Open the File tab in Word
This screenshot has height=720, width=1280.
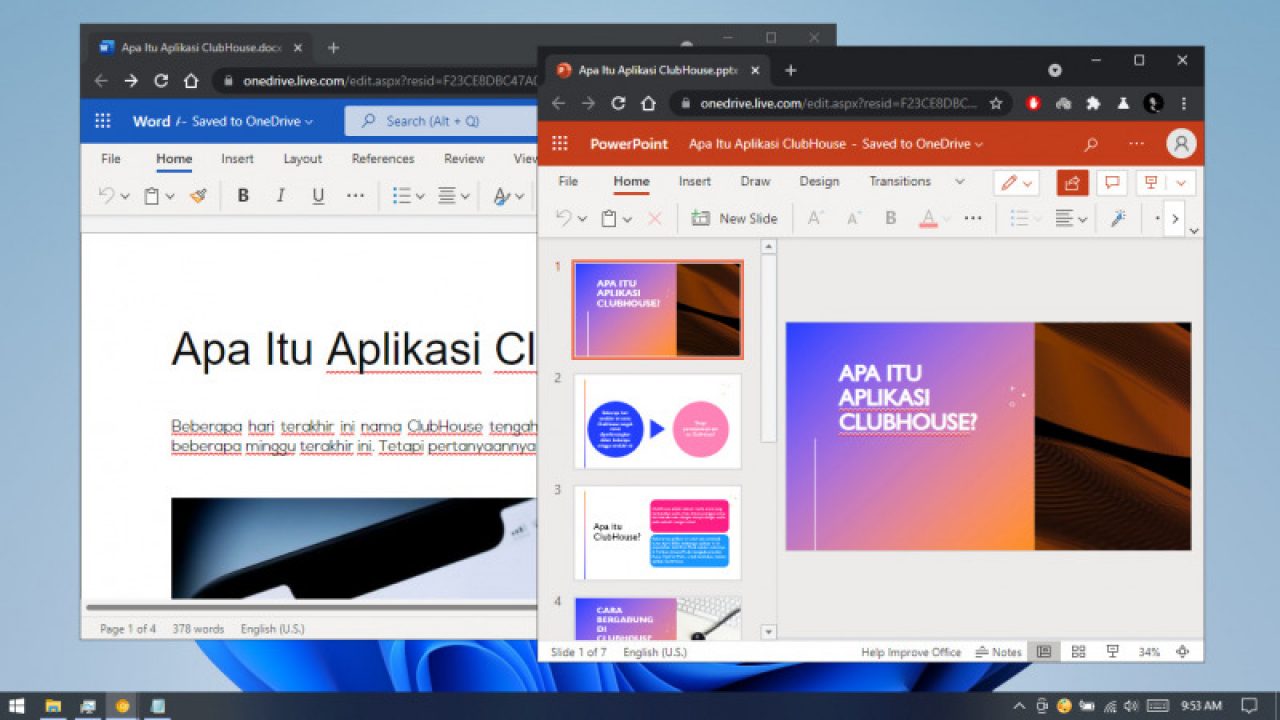pyautogui.click(x=111, y=158)
